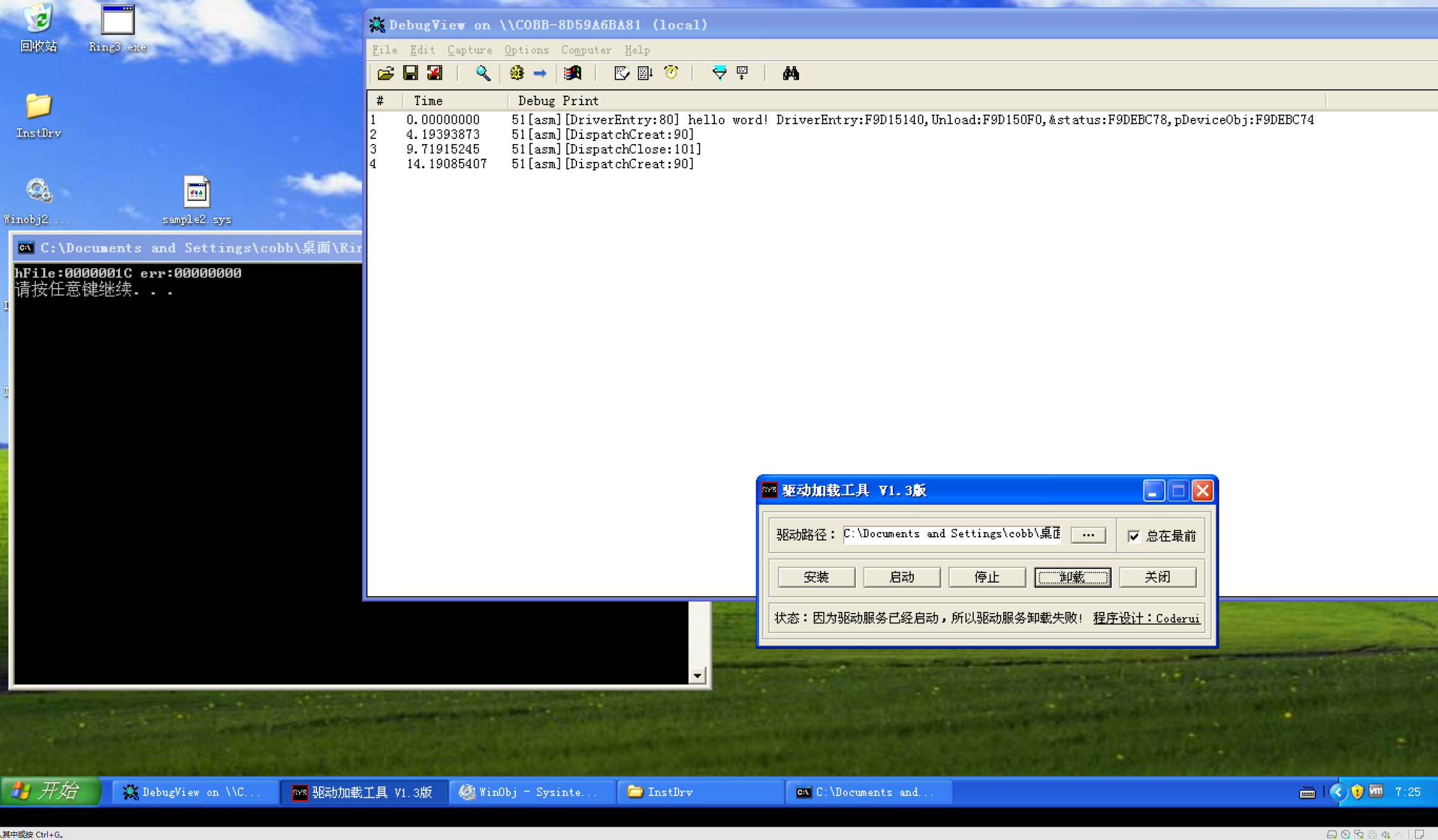1438x840 pixels.
Task: Enable pass-through capture with the arrow icon
Action: (x=539, y=73)
